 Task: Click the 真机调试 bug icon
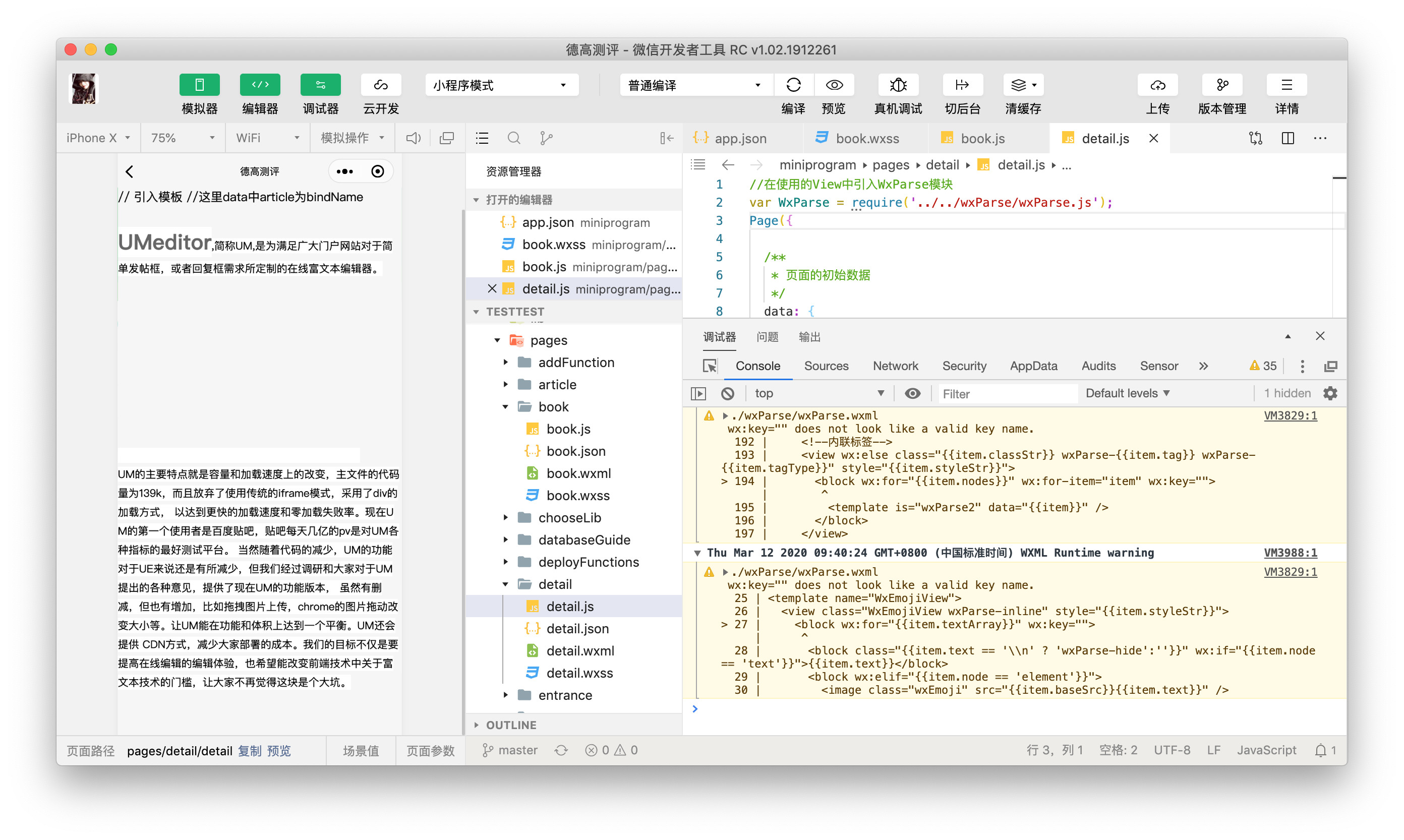(898, 85)
